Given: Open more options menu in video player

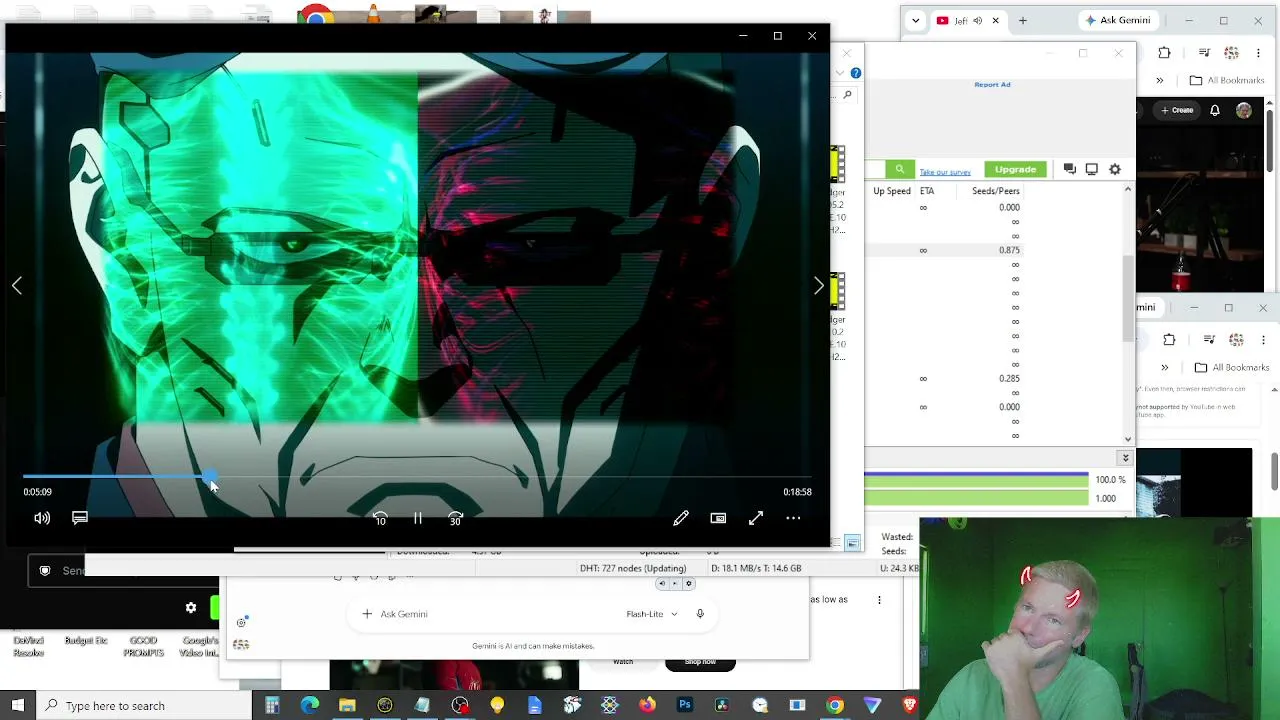Looking at the screenshot, I should pos(793,518).
